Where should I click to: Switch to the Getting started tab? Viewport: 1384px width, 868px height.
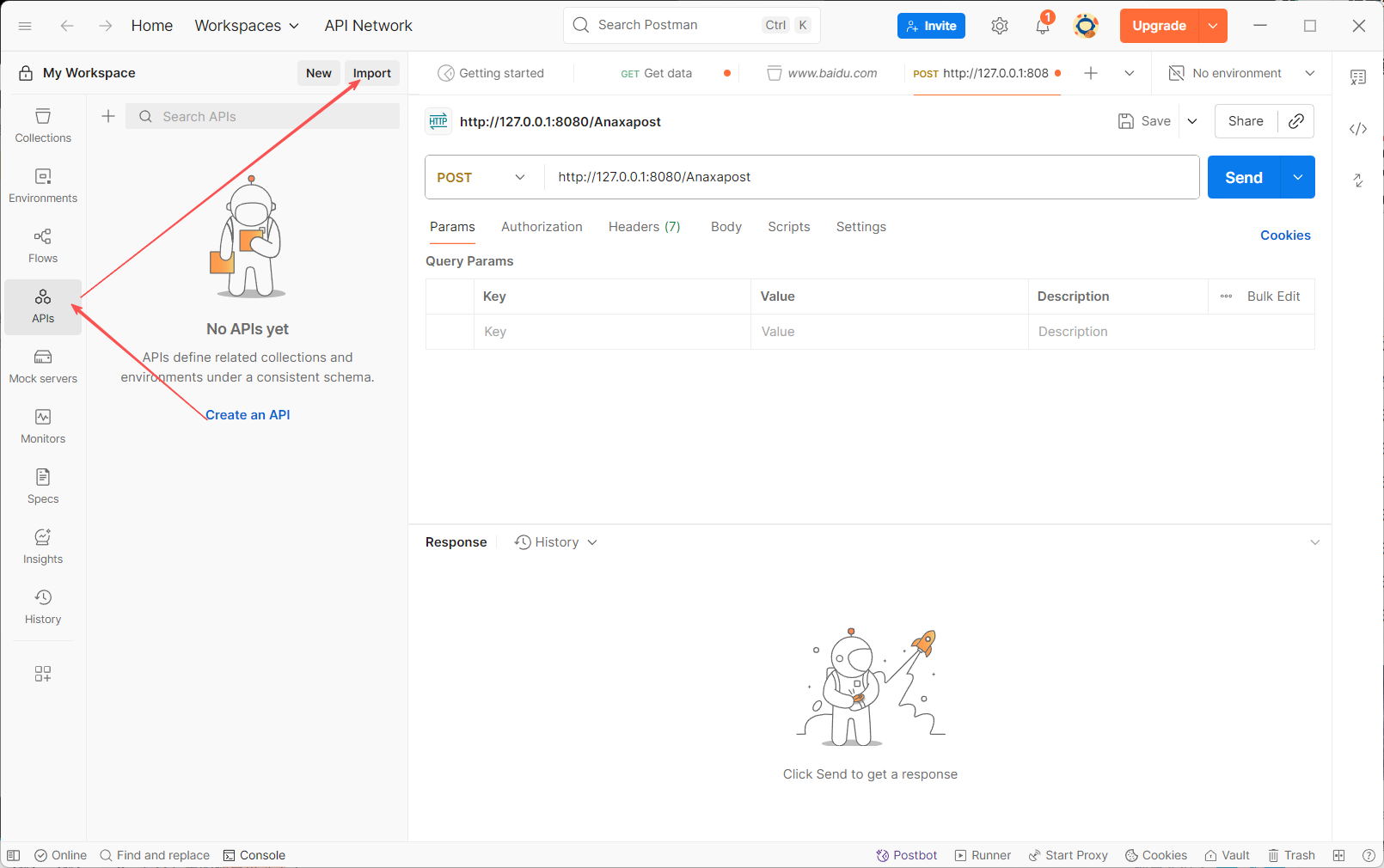point(491,73)
